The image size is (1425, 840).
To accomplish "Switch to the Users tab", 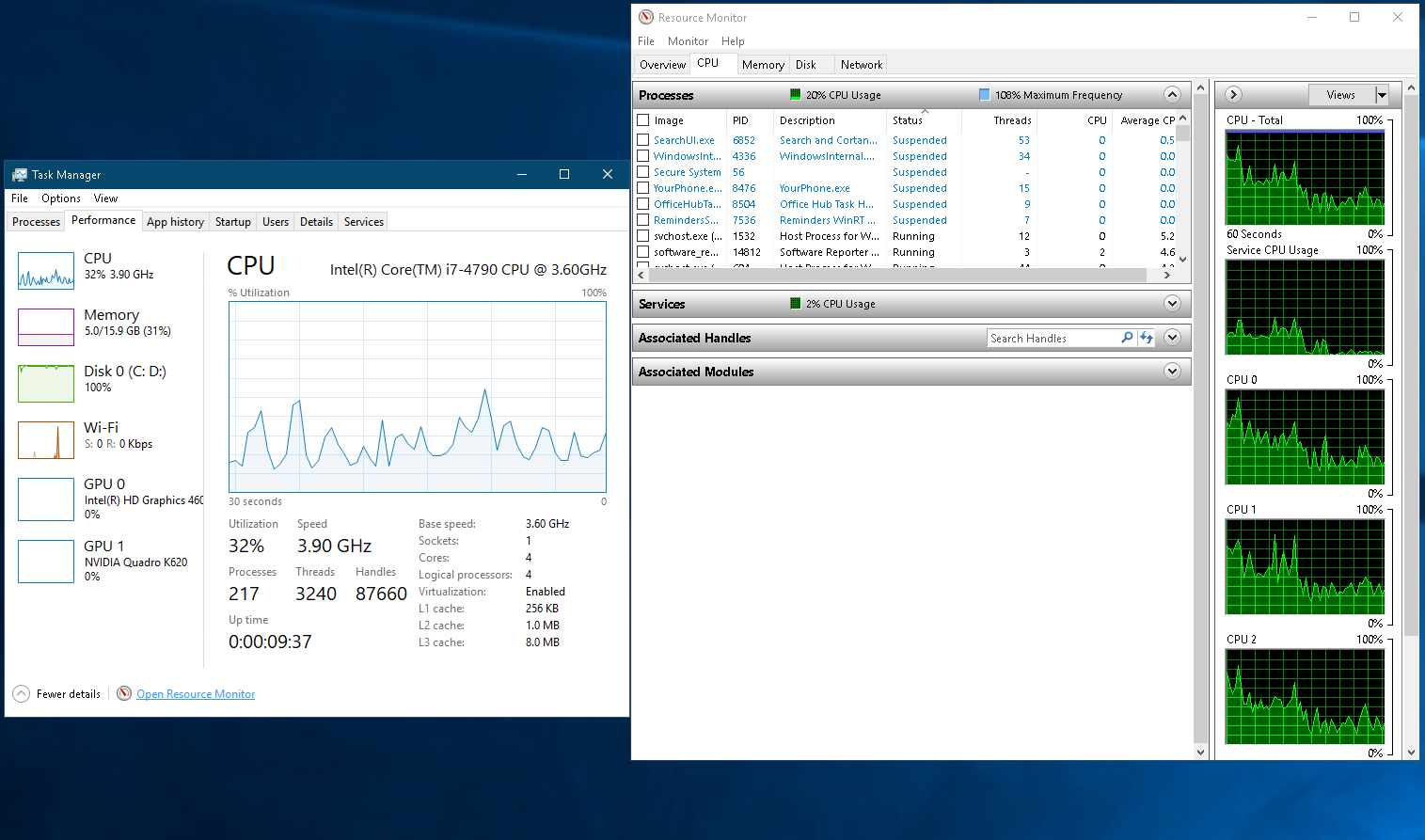I will pos(276,222).
